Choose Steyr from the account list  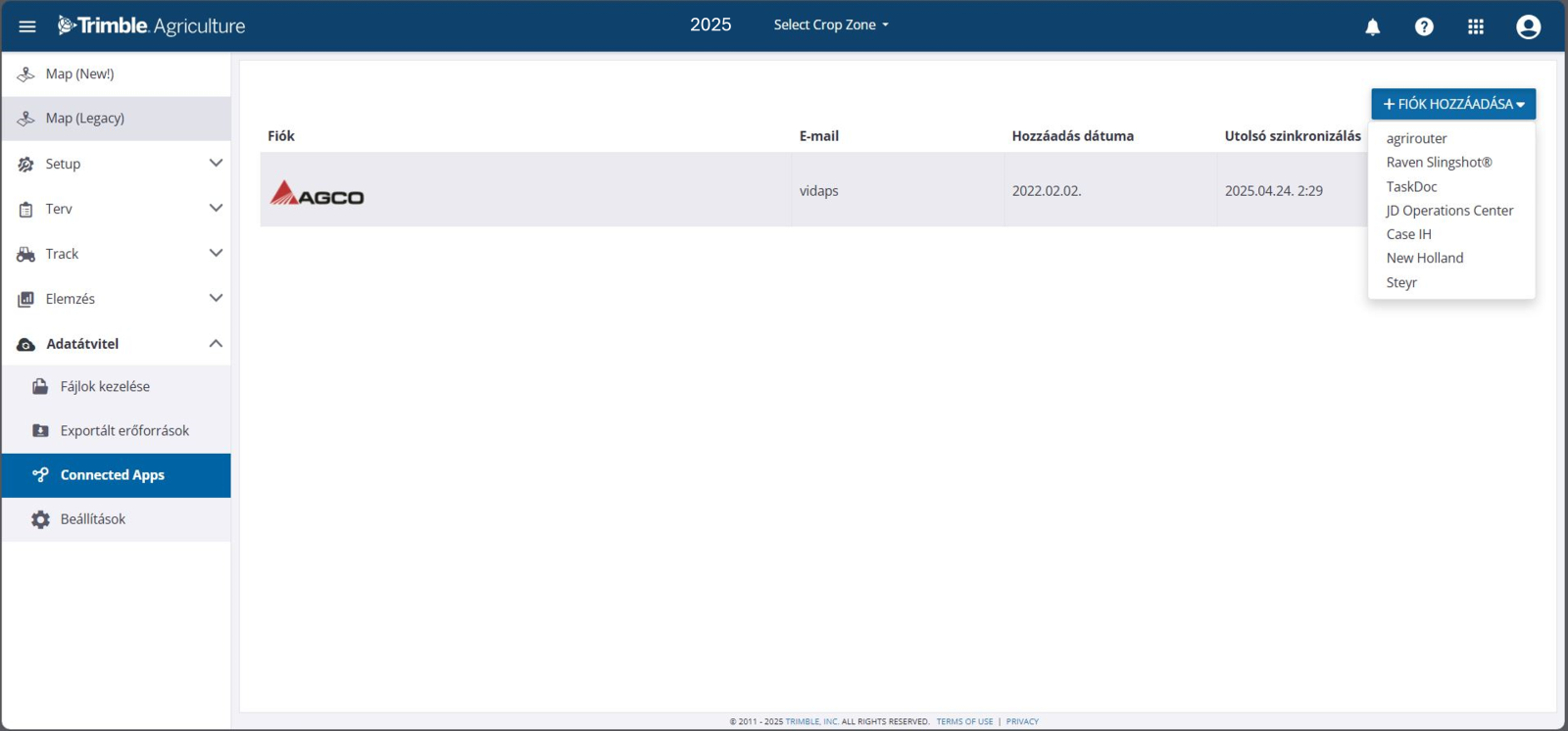(1401, 282)
